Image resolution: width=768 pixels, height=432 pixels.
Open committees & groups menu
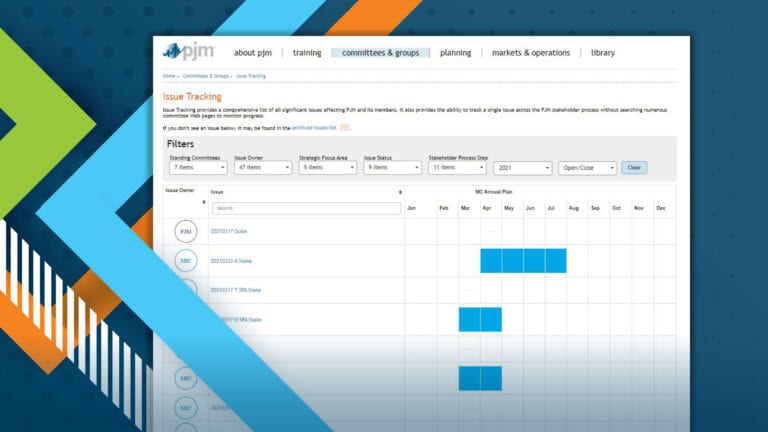[x=381, y=52]
